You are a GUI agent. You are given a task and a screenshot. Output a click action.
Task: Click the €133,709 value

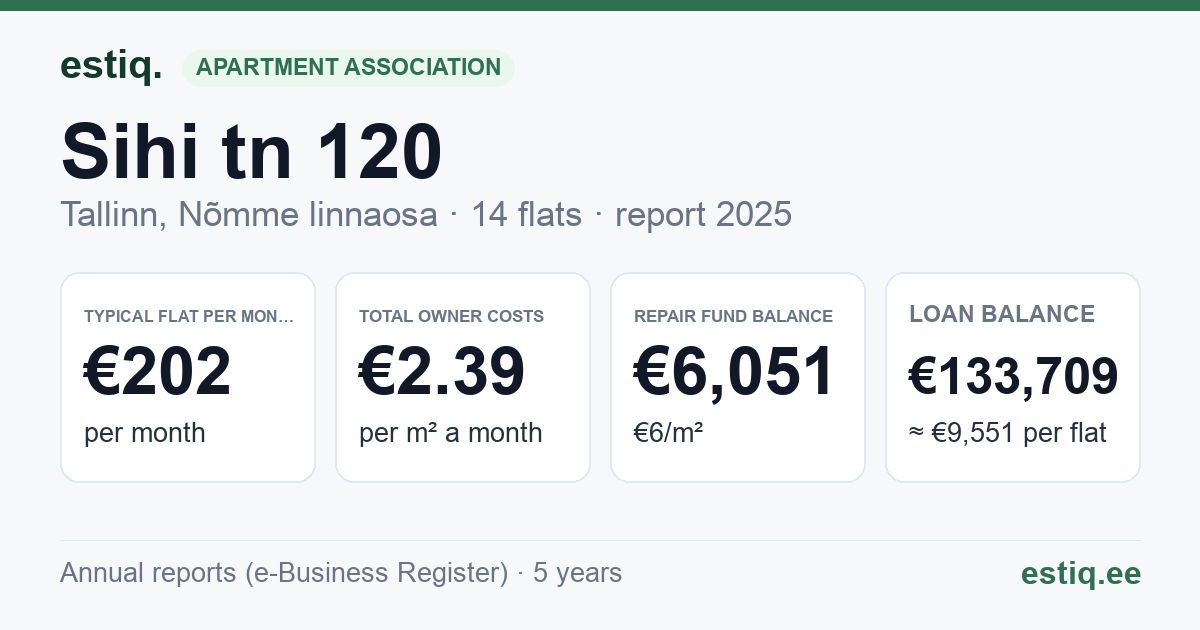1013,376
